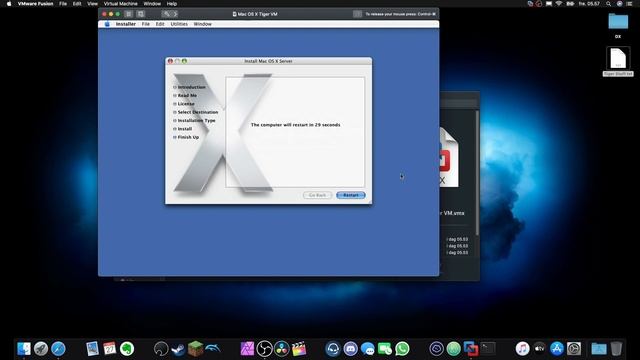Open the Installer menu in the guest
Screen dimensions: 640x360
[126, 24]
